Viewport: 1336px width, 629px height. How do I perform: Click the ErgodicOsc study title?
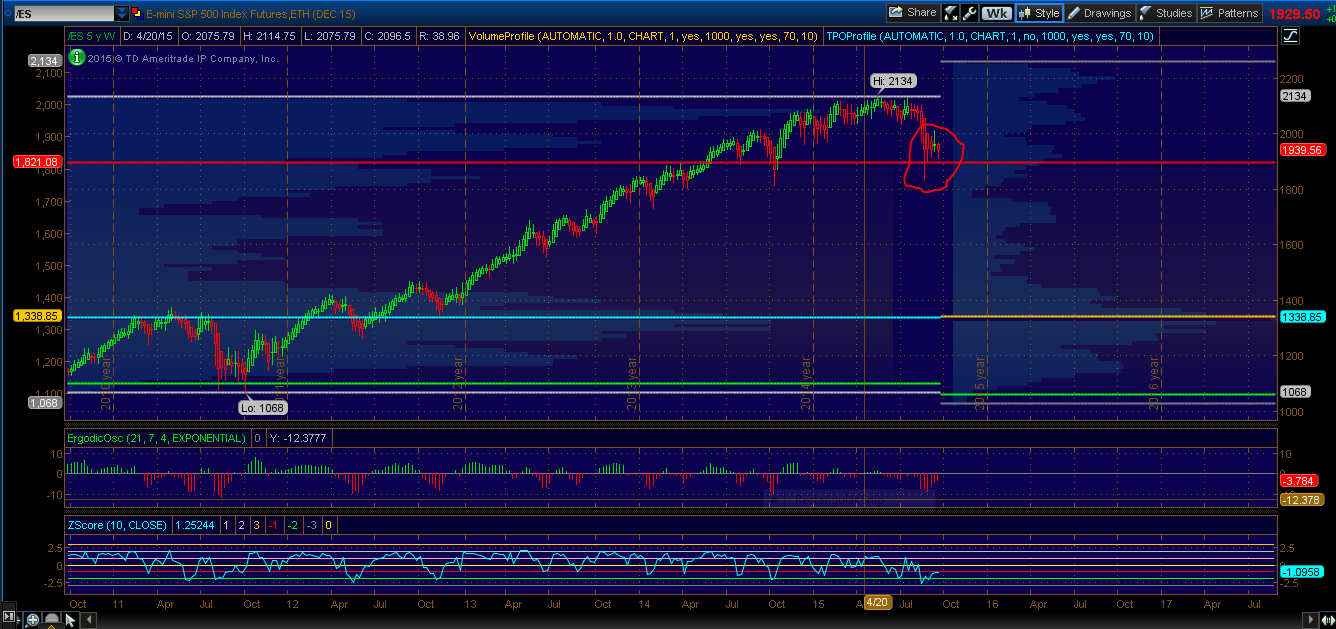coord(155,438)
